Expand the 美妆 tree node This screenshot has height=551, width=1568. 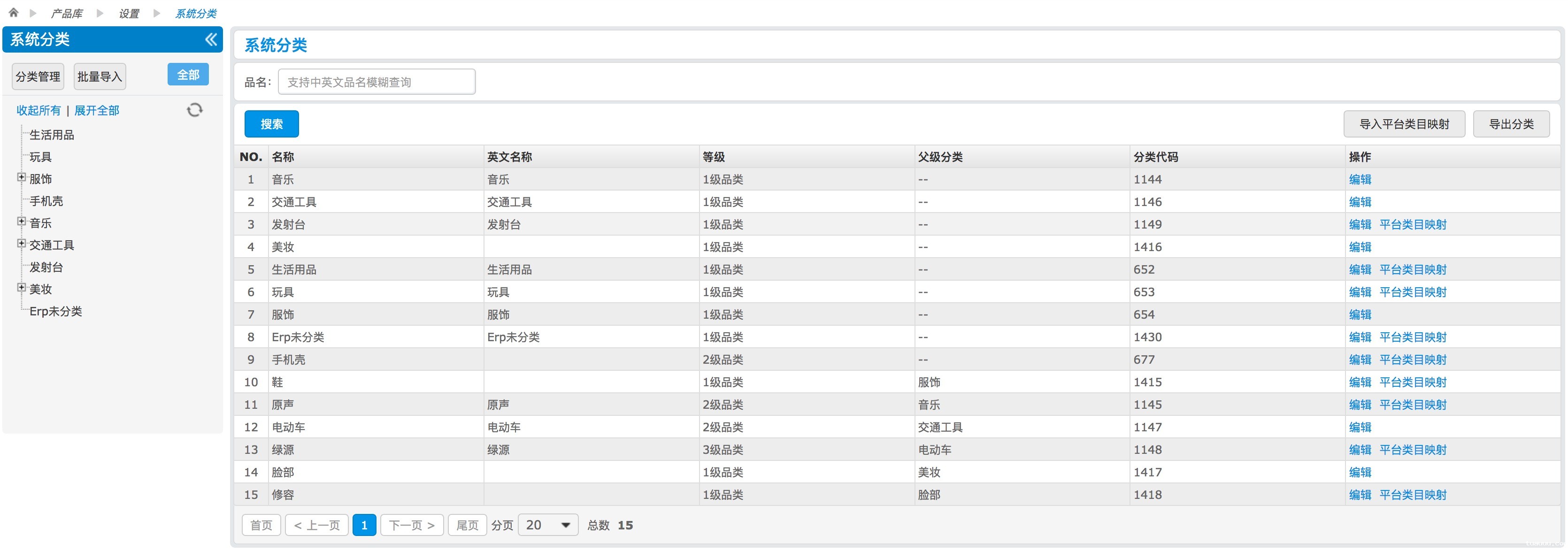(21, 288)
